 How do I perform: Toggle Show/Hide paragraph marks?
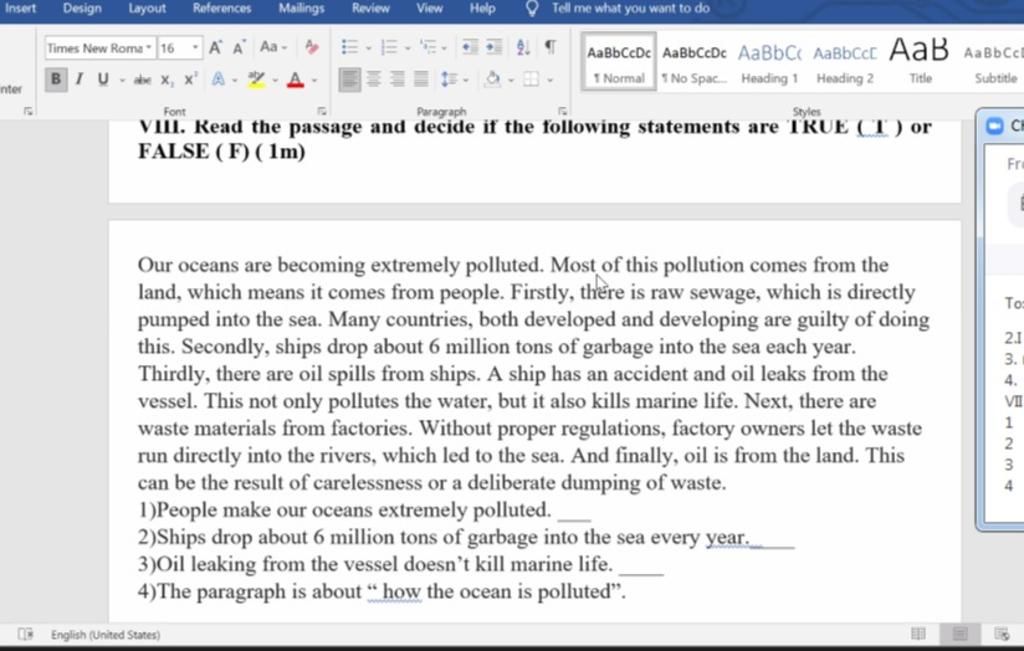coord(551,47)
